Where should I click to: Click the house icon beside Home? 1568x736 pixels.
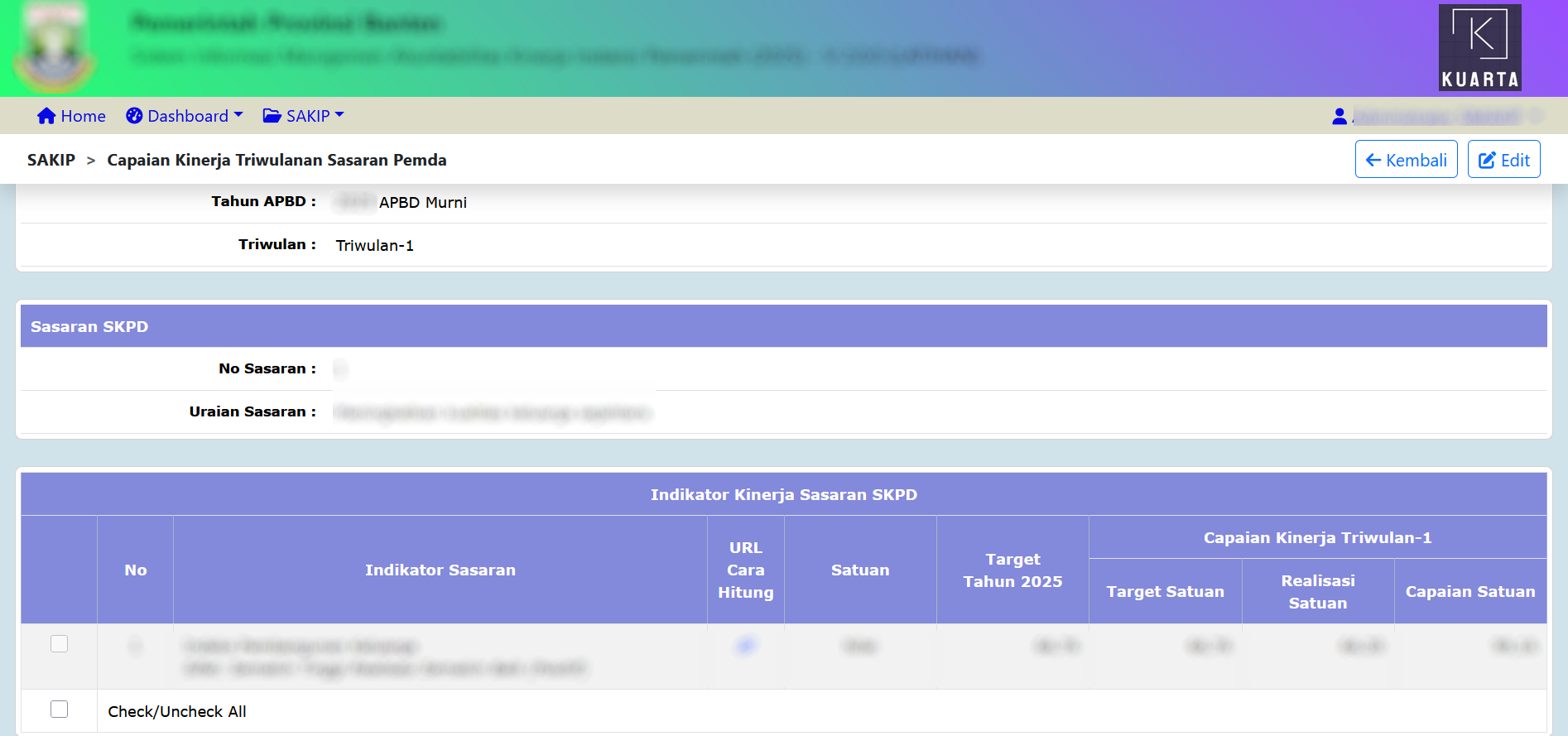46,116
